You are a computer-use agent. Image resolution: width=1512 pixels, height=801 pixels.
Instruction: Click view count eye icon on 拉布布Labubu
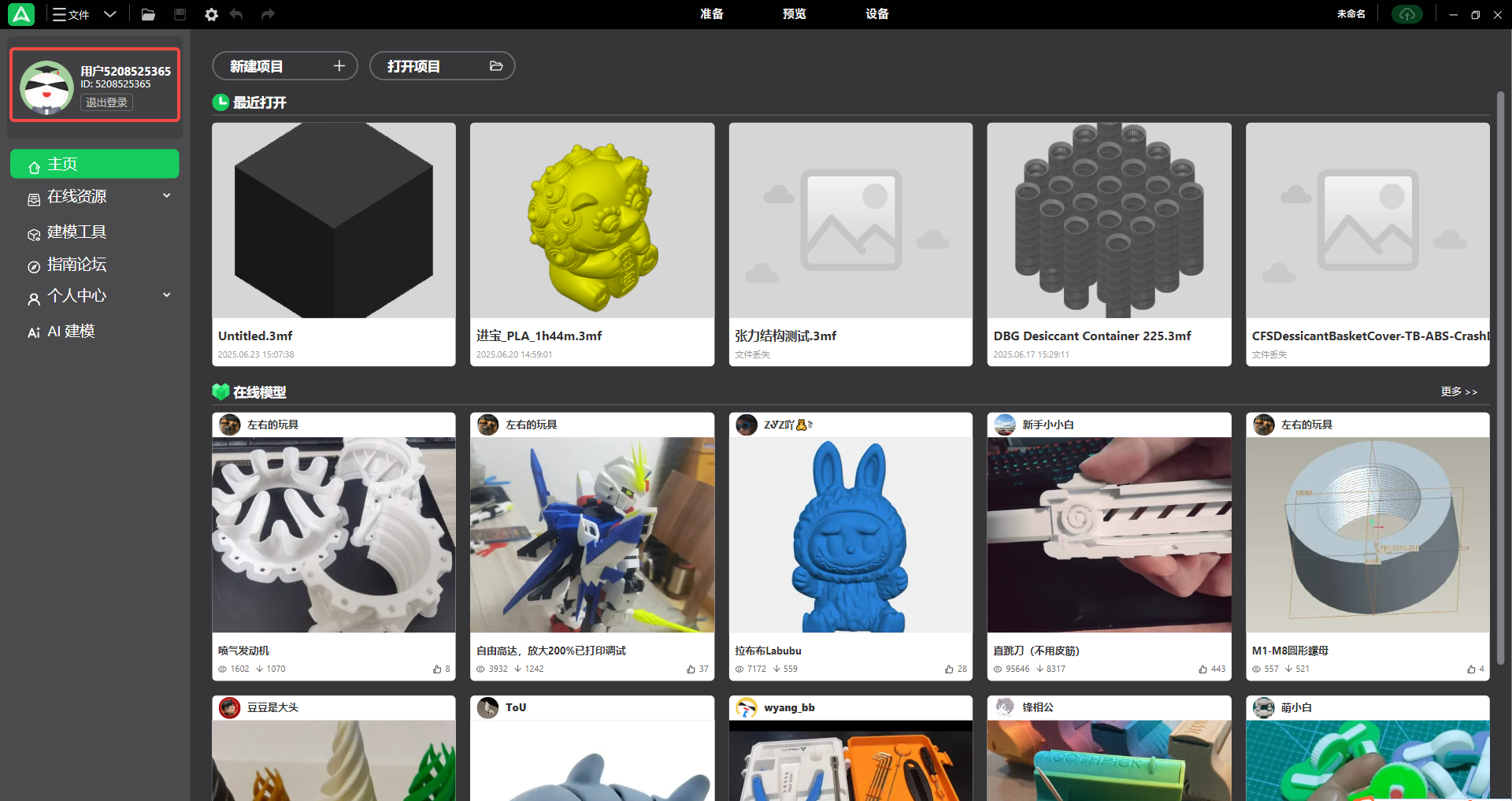[739, 669]
